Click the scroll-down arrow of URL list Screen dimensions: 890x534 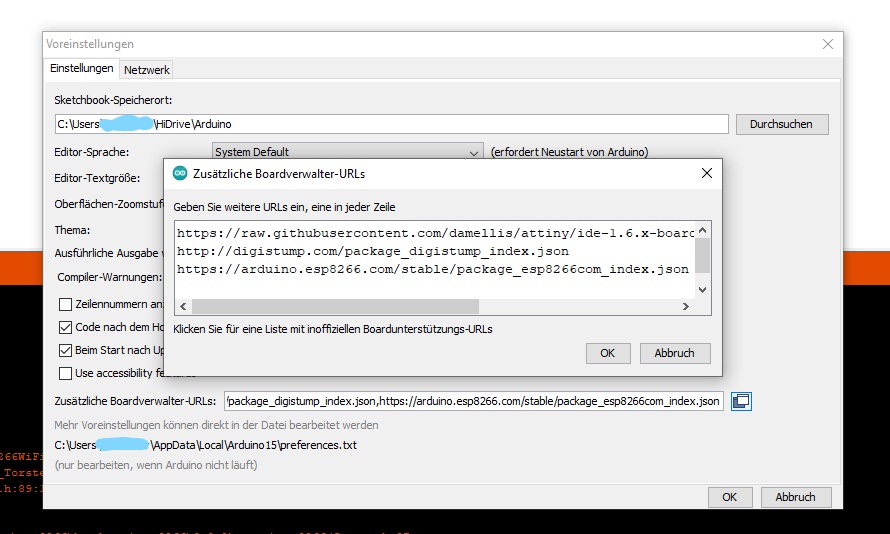pyautogui.click(x=703, y=290)
